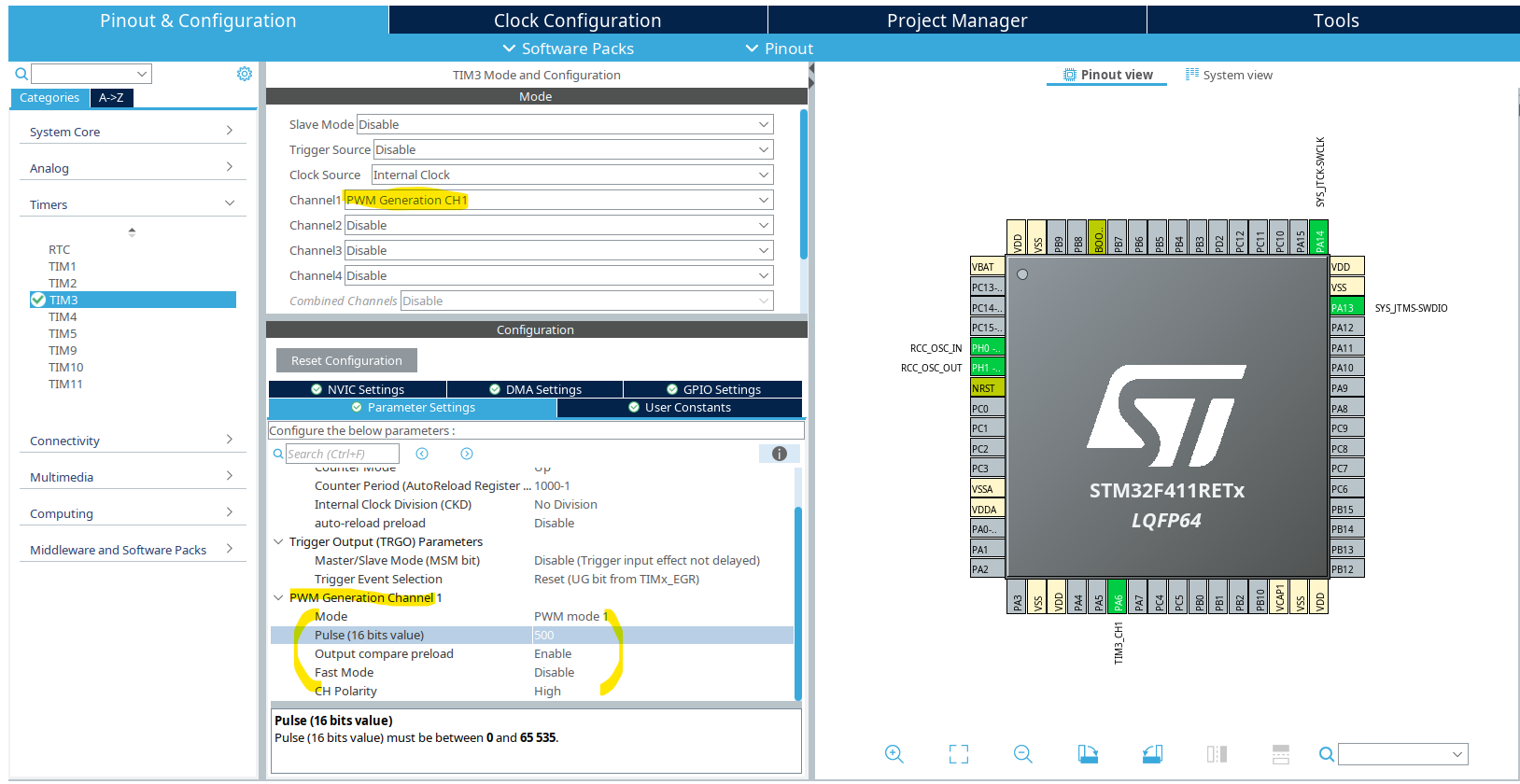Click the parameter list vertical scrollbar

click(x=798, y=602)
